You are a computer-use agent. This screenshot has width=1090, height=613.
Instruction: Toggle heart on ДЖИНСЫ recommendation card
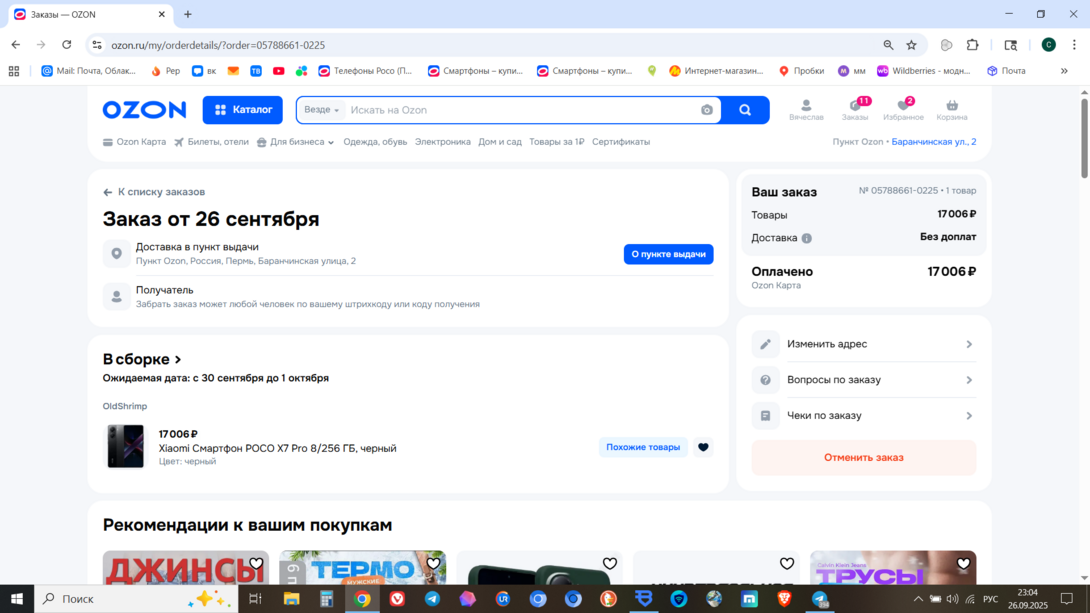[x=256, y=564]
